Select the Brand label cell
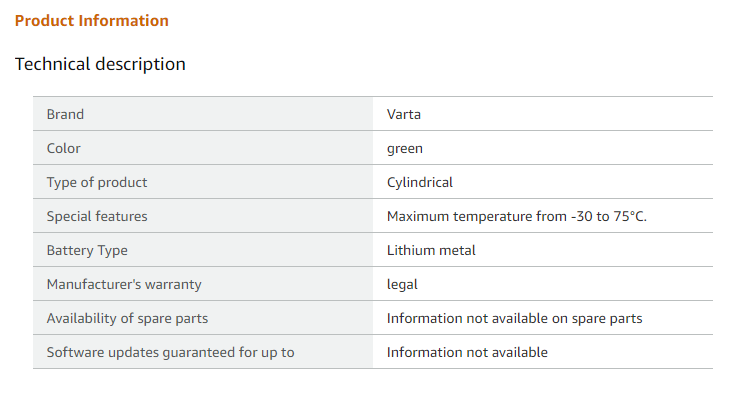The image size is (740, 404). point(203,114)
